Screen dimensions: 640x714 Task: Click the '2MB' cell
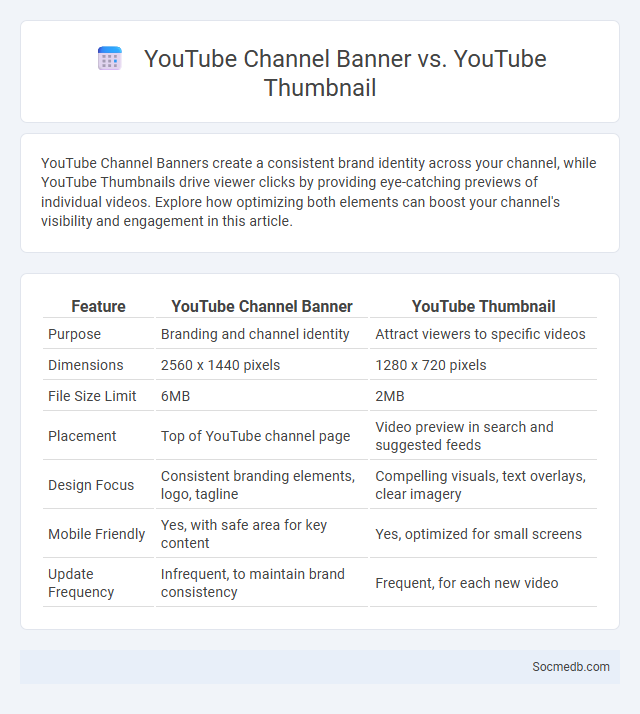point(390,396)
